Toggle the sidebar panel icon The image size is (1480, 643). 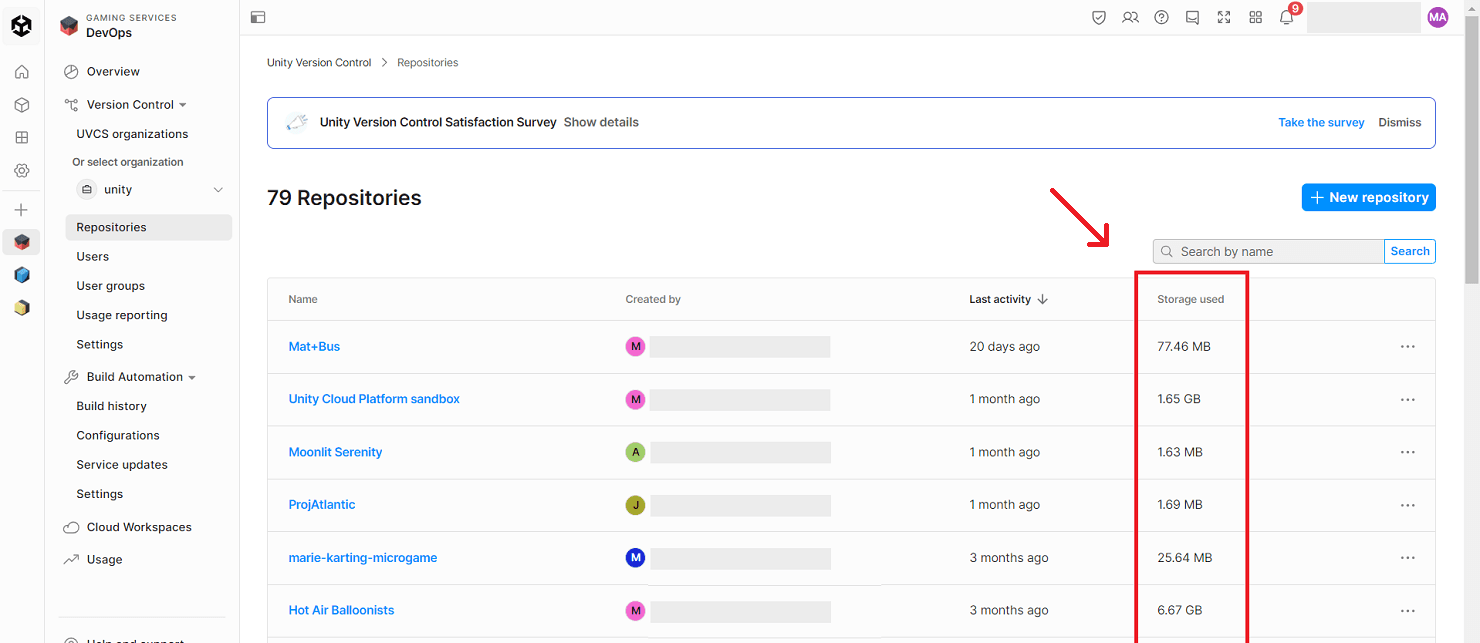(258, 17)
